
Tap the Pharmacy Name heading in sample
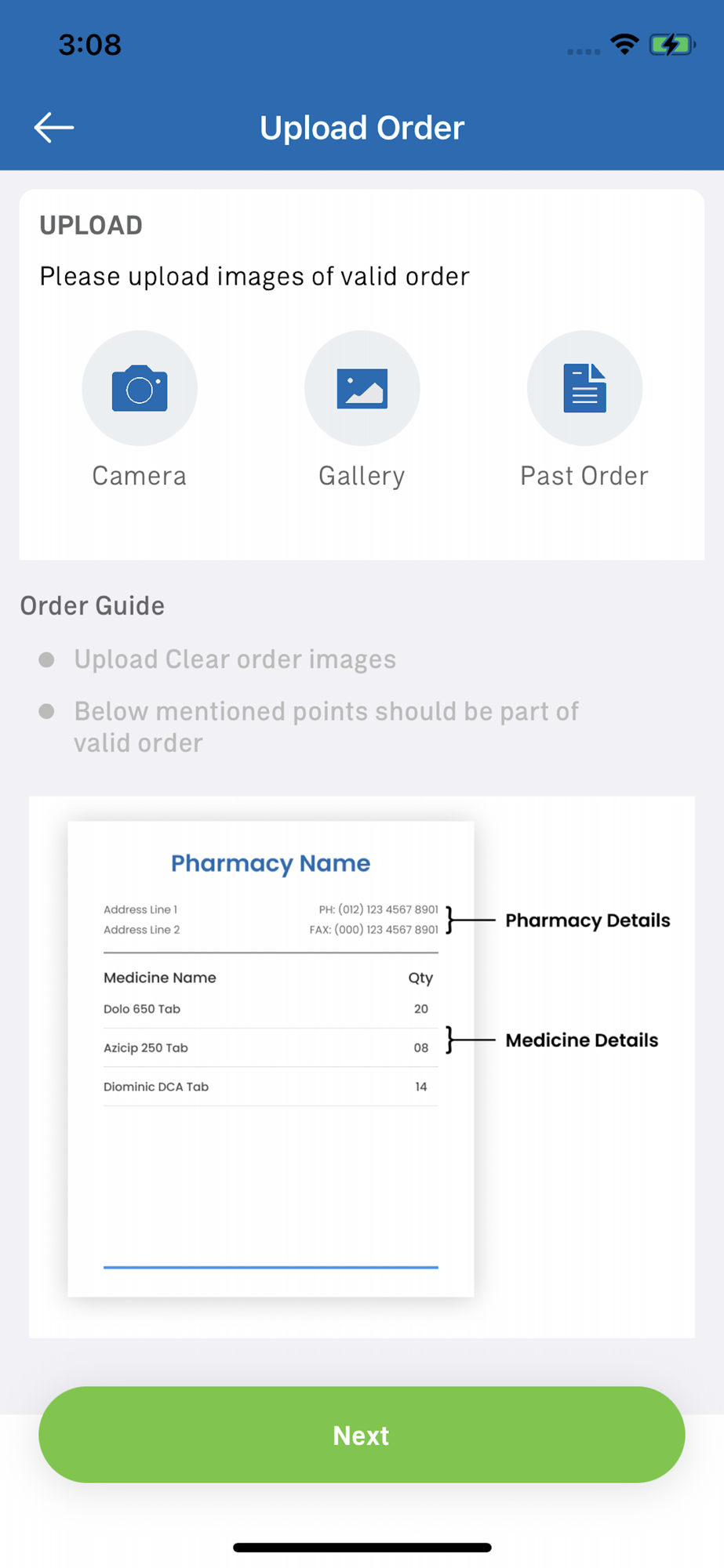click(271, 863)
